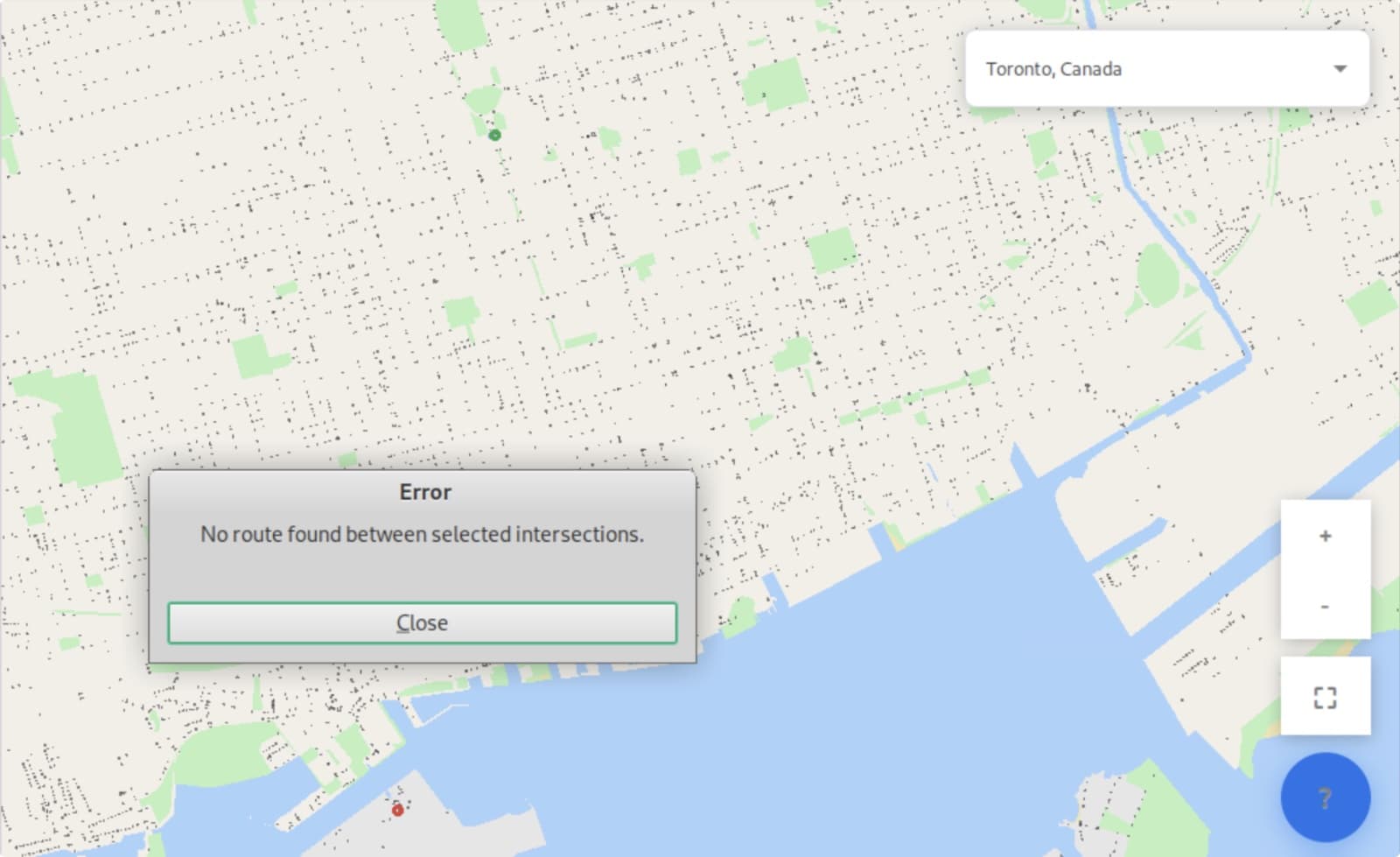Select the red destination intersection marker
Image resolution: width=1400 pixels, height=857 pixels.
click(397, 811)
